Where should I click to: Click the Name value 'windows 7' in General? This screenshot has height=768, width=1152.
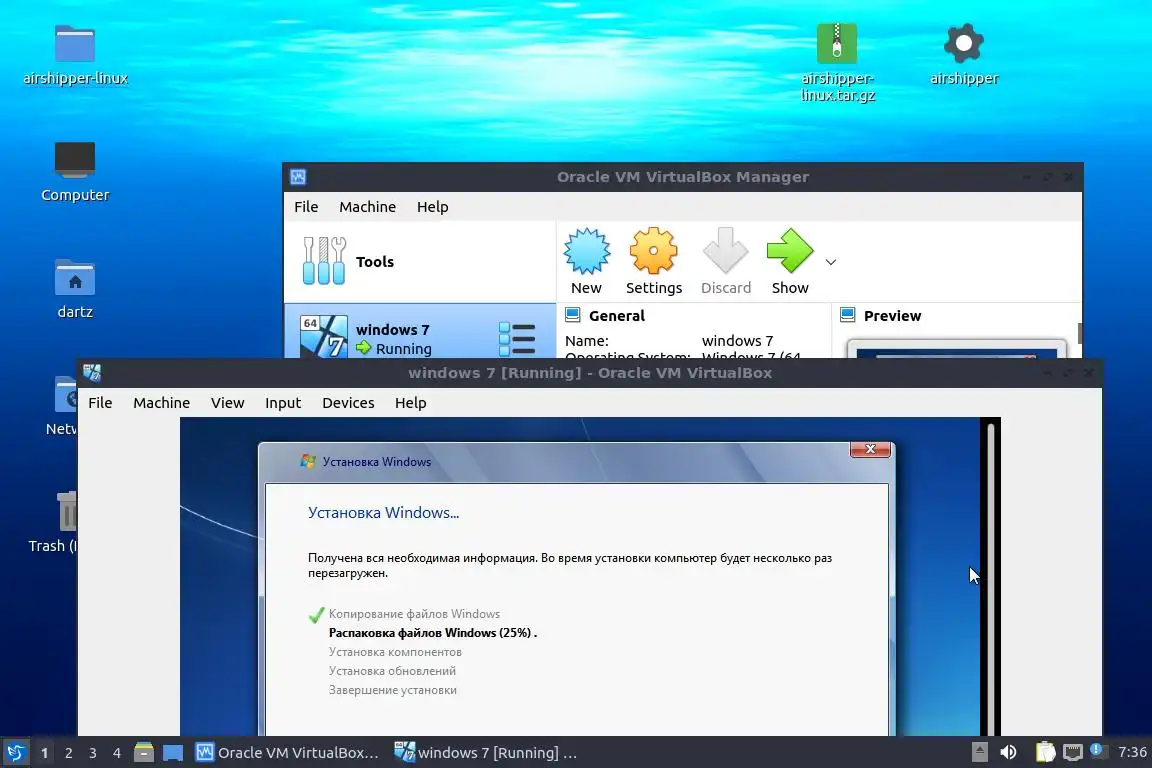click(x=738, y=341)
